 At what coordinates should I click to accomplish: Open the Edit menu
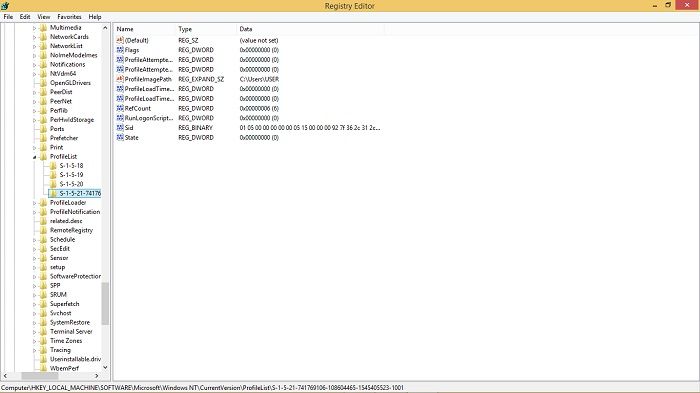[25, 17]
